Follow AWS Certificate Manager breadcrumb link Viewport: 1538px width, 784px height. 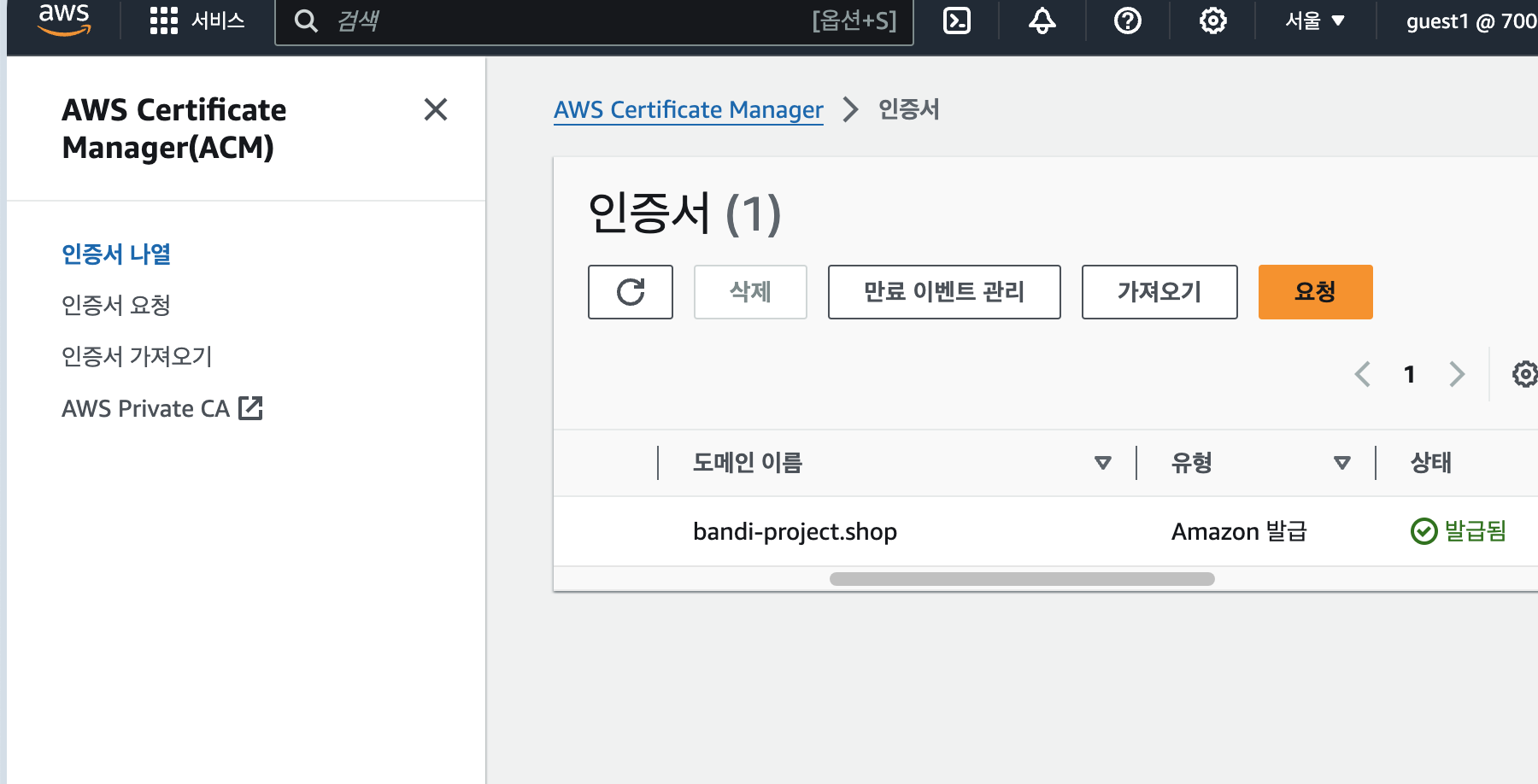[689, 109]
